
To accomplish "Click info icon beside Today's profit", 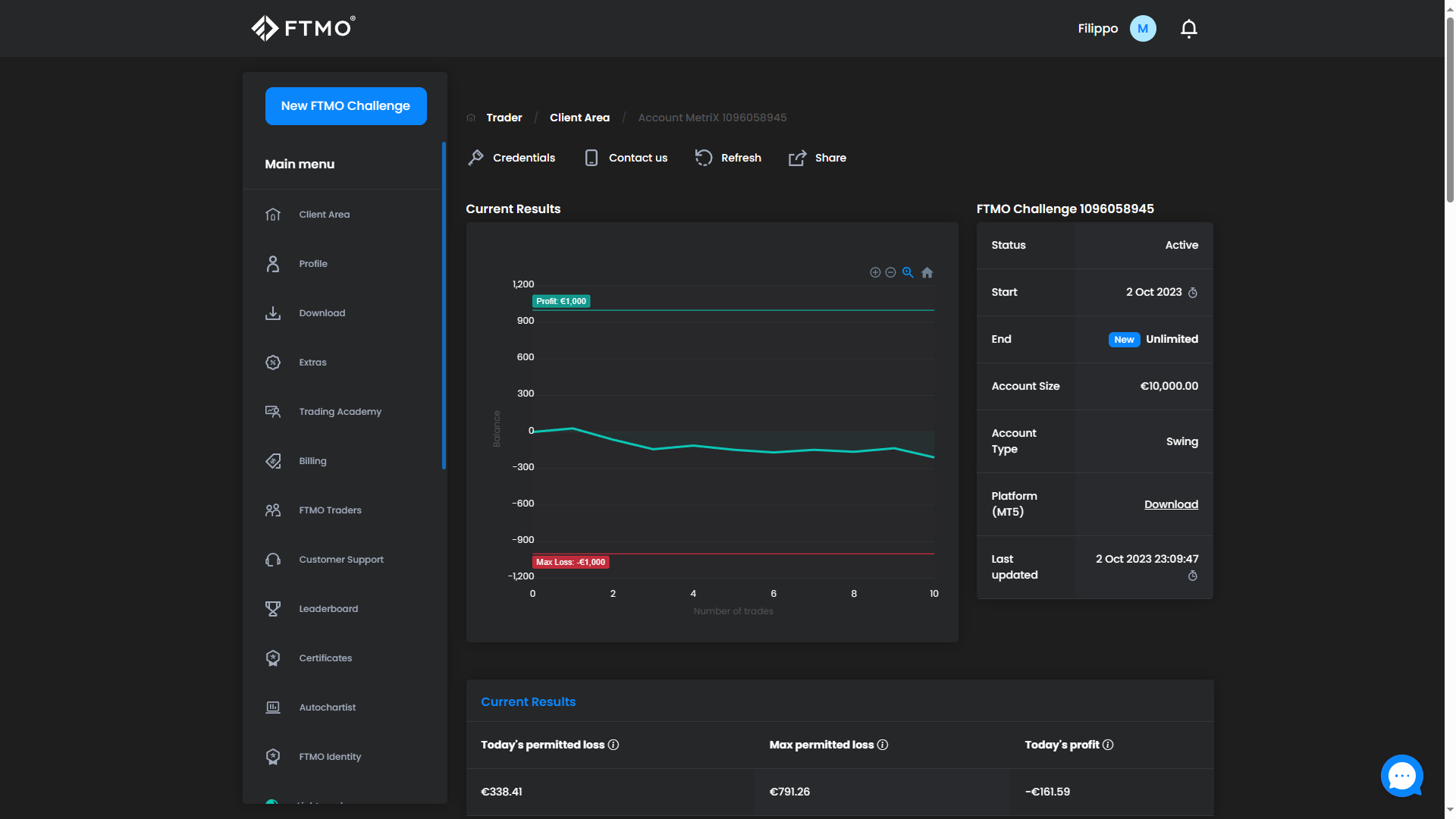I will point(1108,745).
